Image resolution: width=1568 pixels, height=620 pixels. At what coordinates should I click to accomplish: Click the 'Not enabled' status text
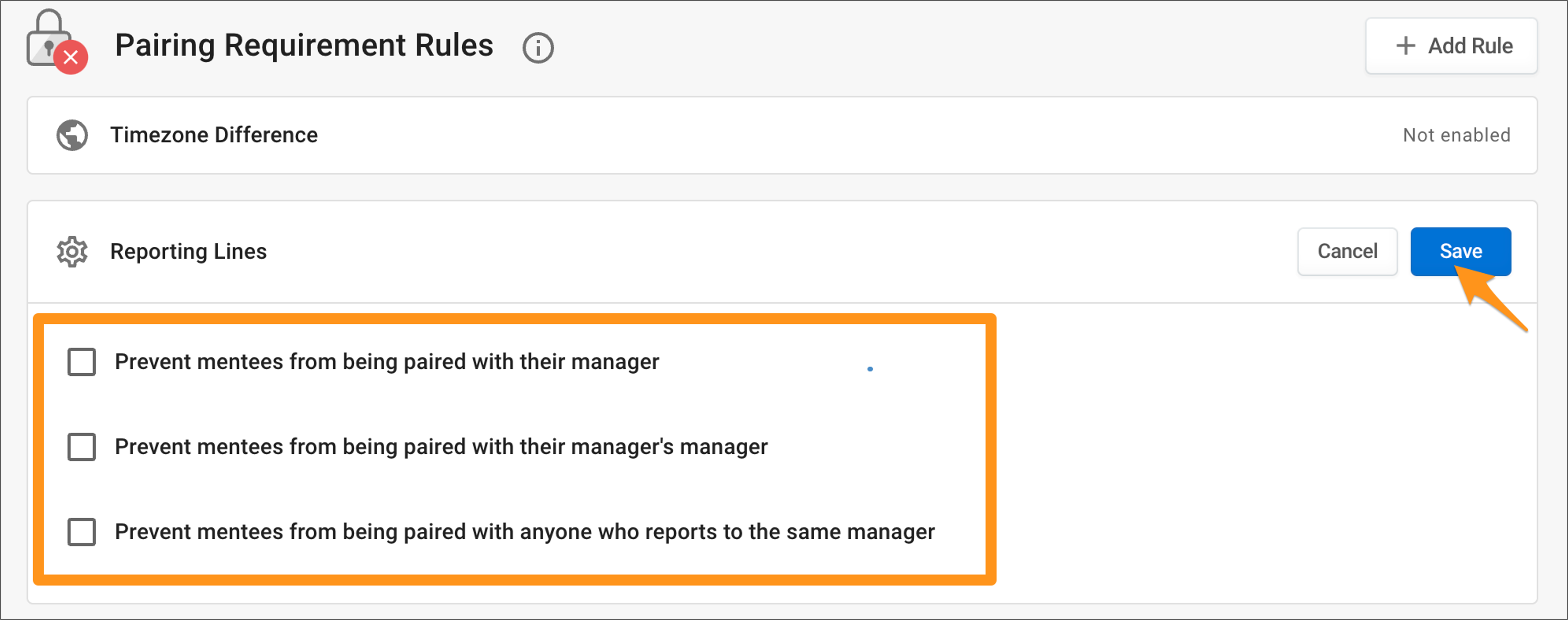(1457, 135)
